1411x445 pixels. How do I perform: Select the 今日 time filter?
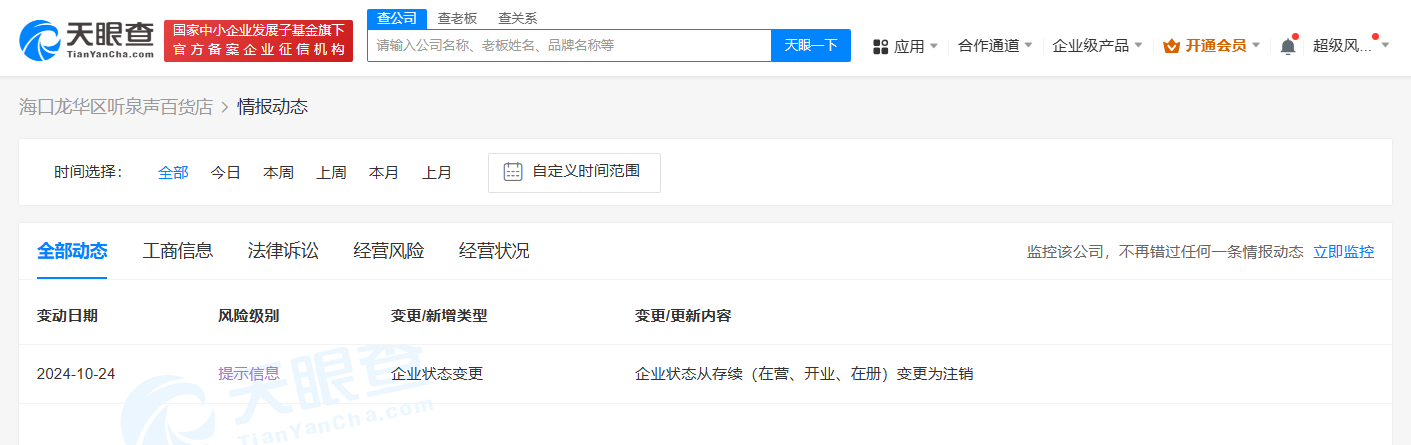tap(225, 172)
